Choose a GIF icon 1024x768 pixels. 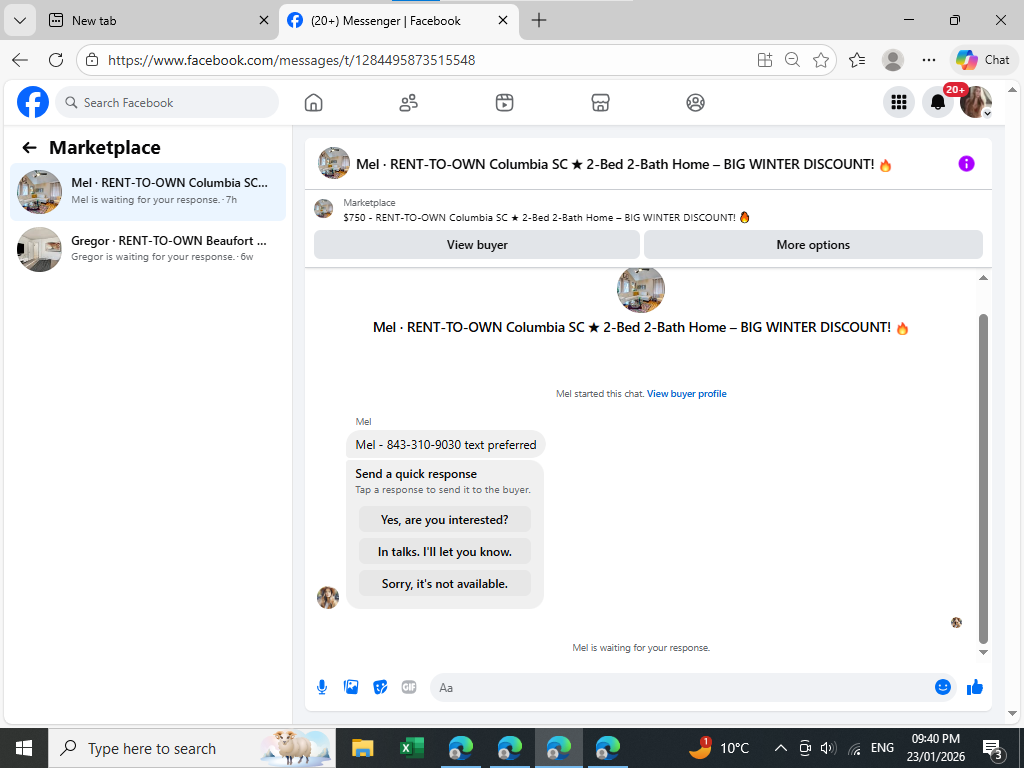coord(409,687)
